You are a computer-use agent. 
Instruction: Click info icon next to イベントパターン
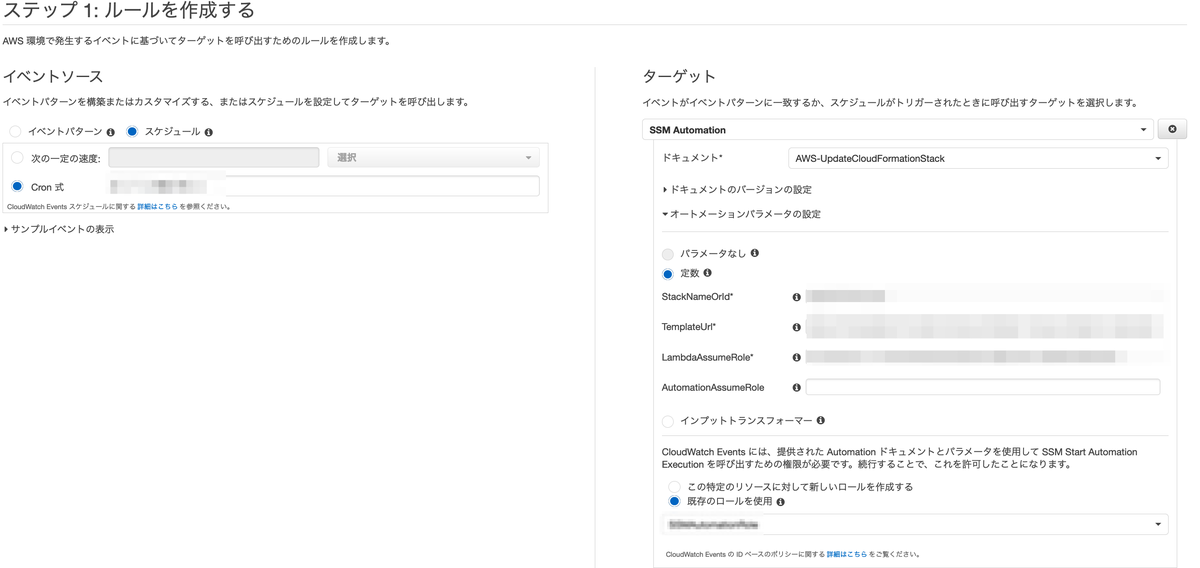[x=111, y=132]
